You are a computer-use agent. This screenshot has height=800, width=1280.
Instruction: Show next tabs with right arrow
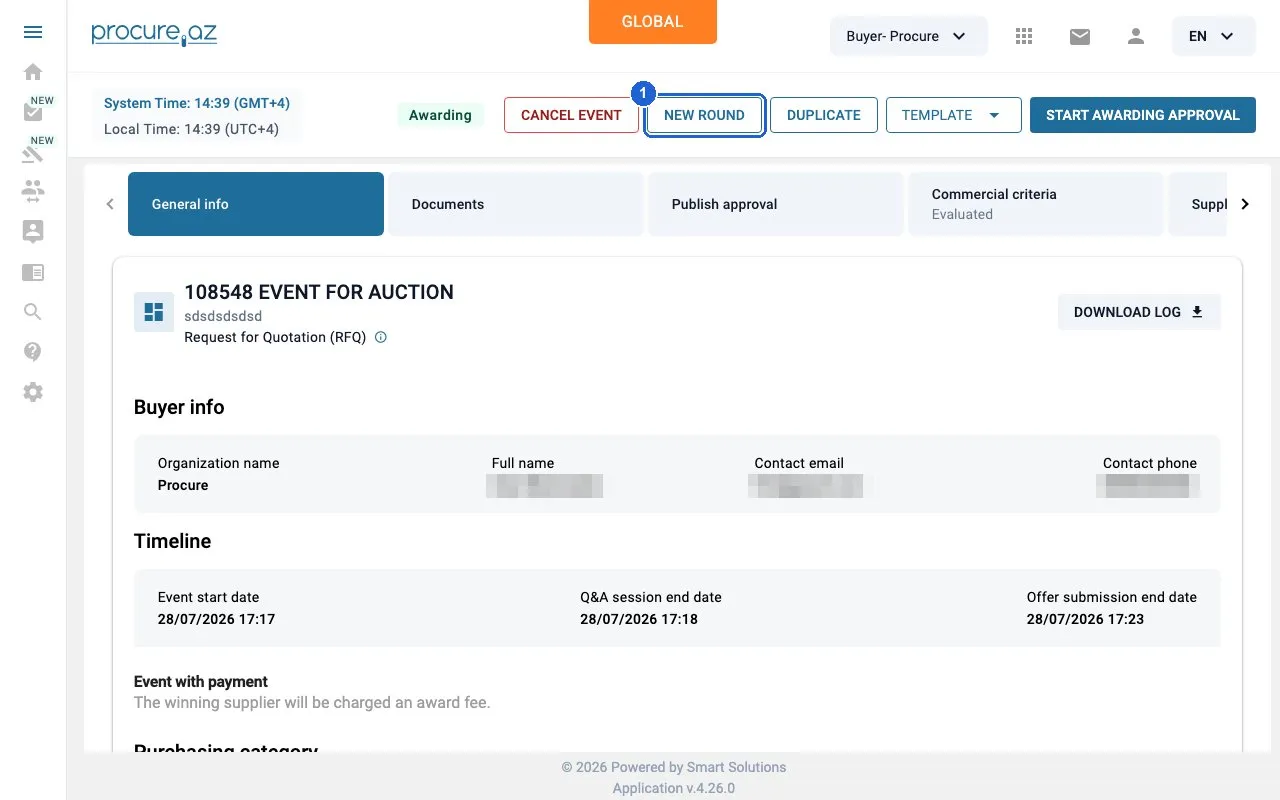pos(1245,204)
